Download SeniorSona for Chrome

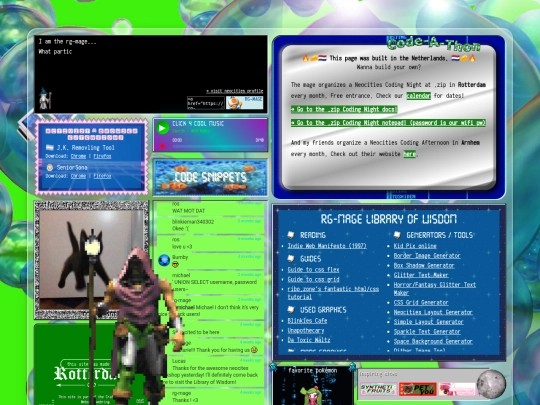pyautogui.click(x=78, y=176)
